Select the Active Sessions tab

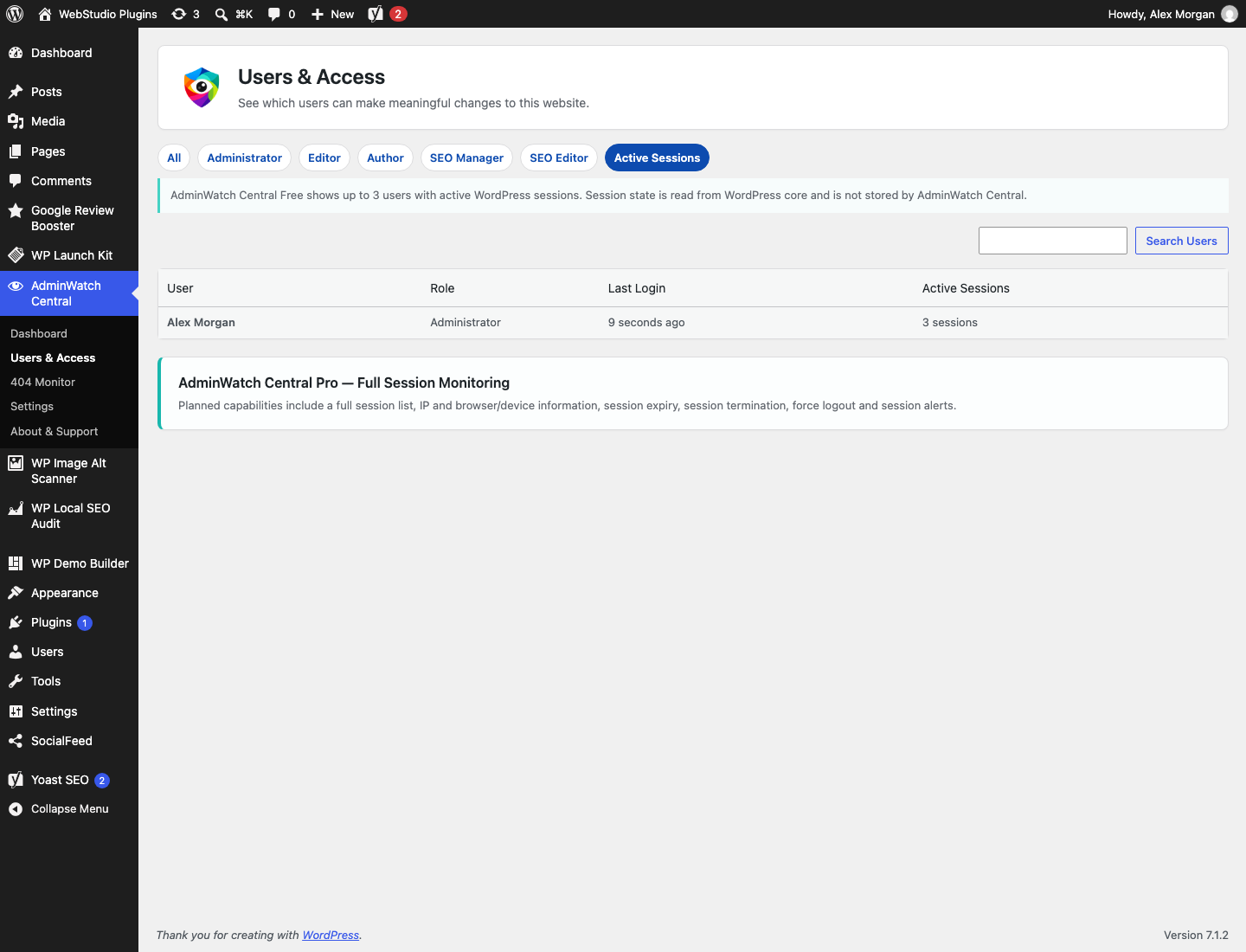(657, 158)
